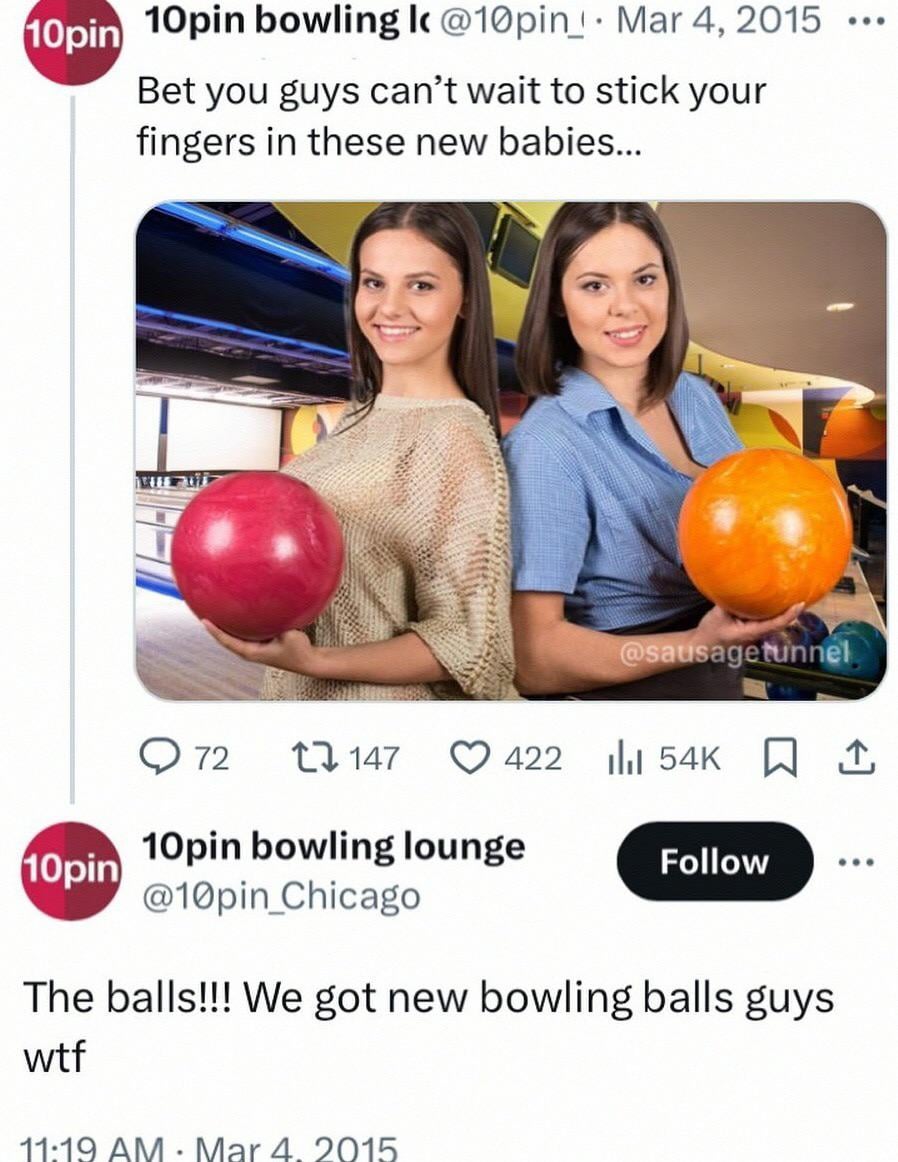Open more options on the first tweet
Image resolution: width=898 pixels, height=1162 pixels.
pyautogui.click(x=865, y=19)
